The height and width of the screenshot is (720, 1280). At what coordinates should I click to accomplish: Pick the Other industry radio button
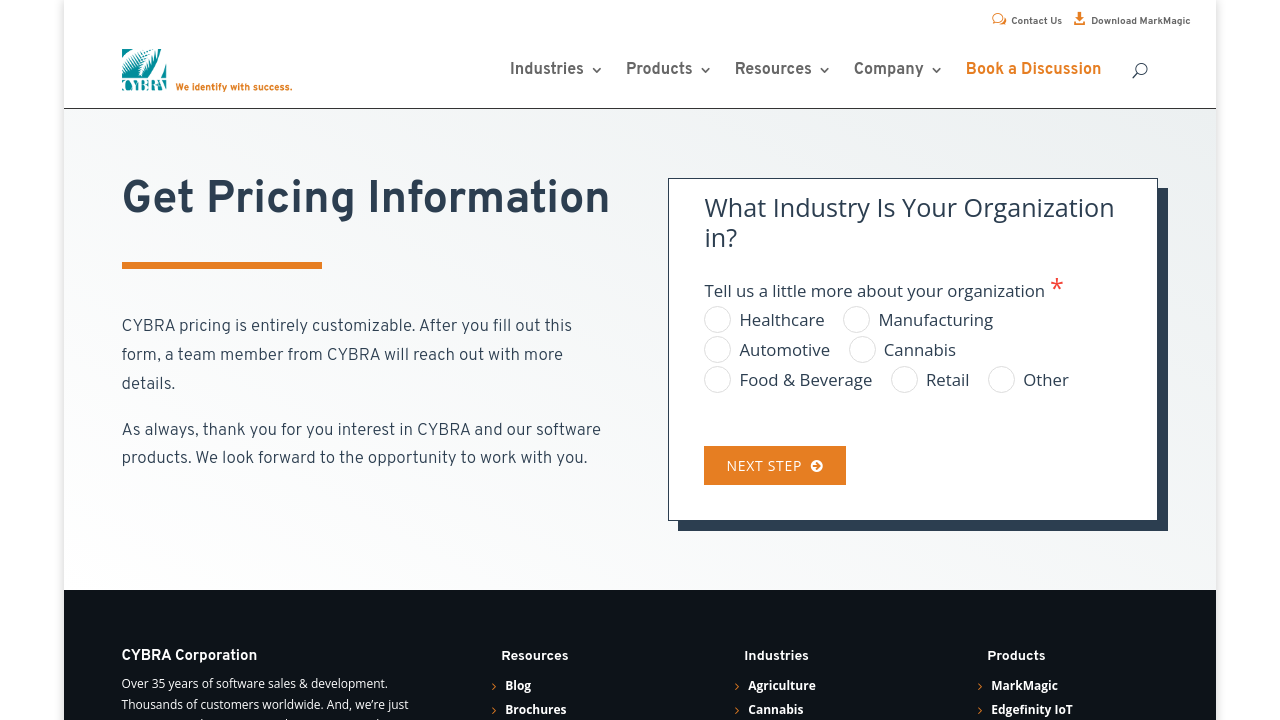click(x=1002, y=380)
